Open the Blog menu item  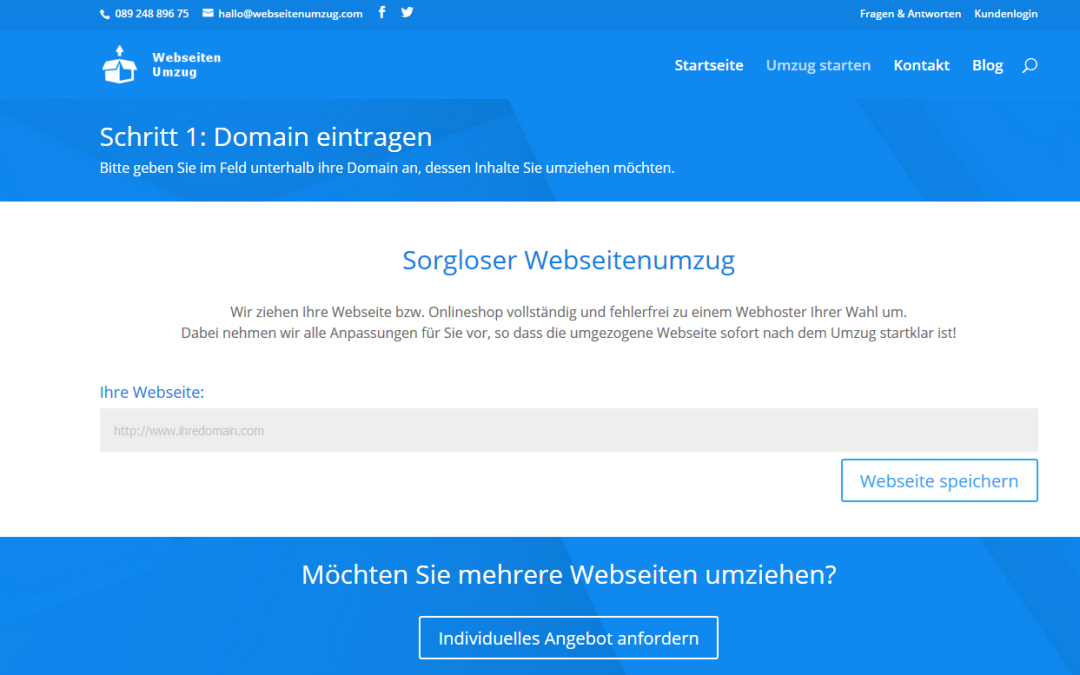tap(987, 65)
